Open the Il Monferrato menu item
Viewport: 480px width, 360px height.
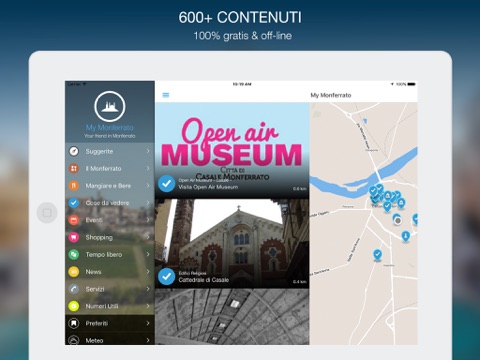pyautogui.click(x=110, y=168)
